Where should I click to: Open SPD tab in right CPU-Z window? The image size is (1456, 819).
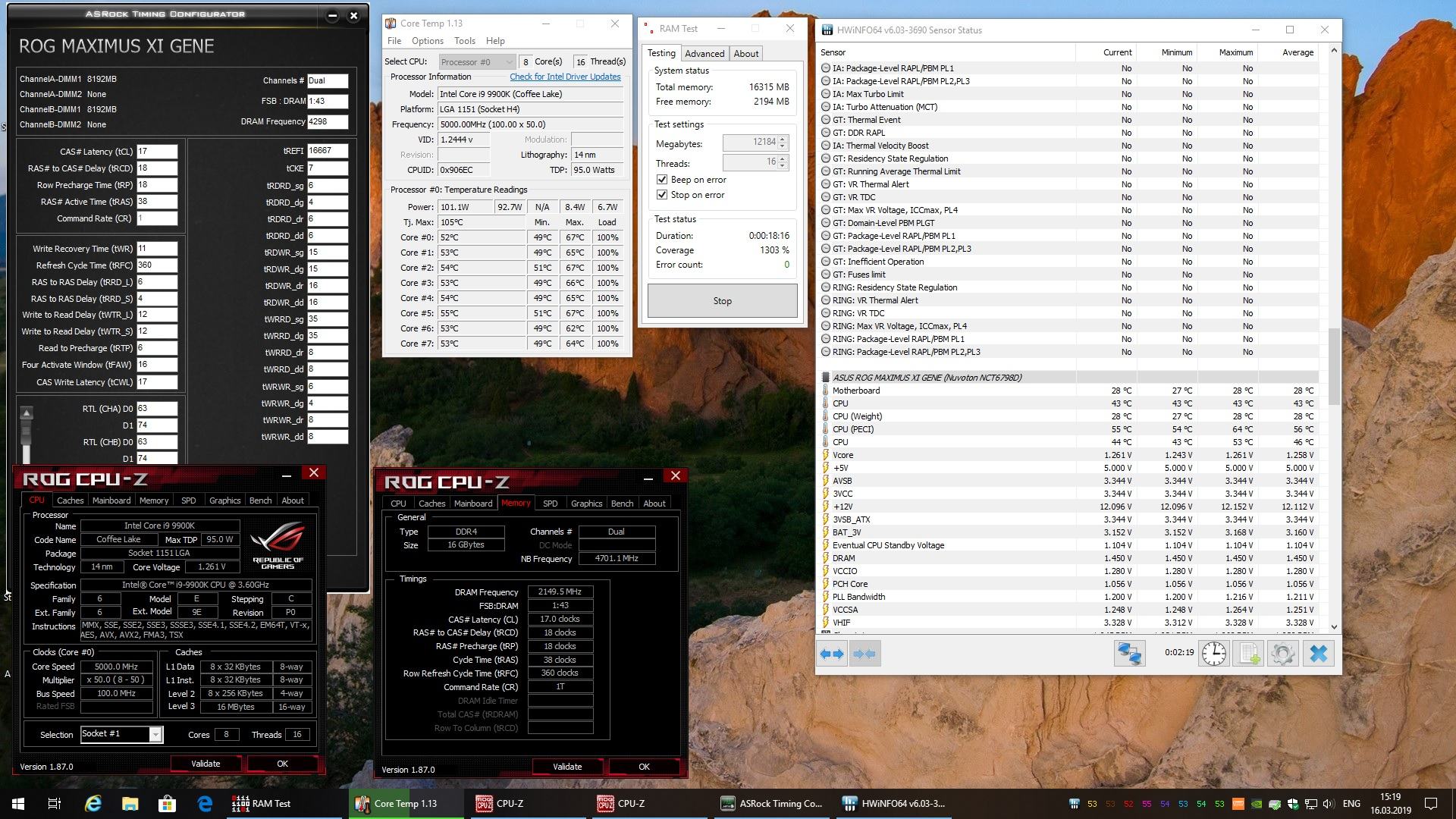coord(551,504)
